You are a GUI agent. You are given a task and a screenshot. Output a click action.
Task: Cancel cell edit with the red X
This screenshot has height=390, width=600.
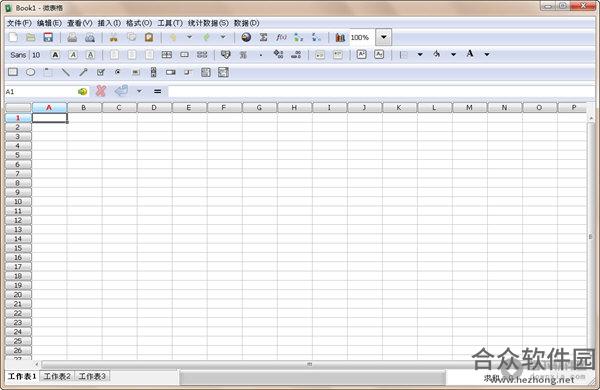pos(101,91)
